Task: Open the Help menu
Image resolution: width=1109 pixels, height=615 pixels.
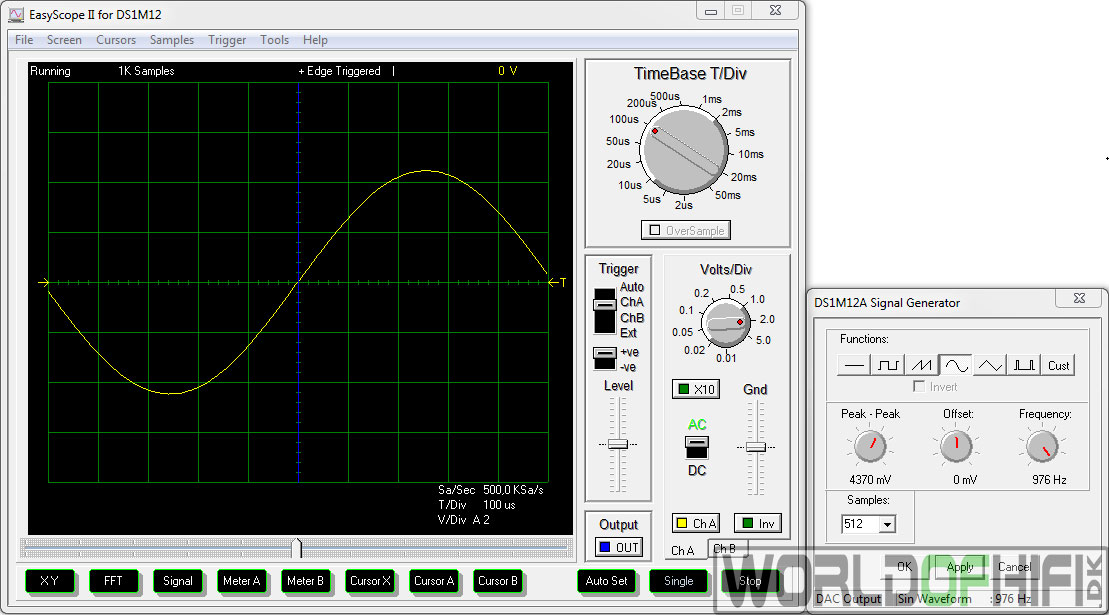Action: coord(315,40)
